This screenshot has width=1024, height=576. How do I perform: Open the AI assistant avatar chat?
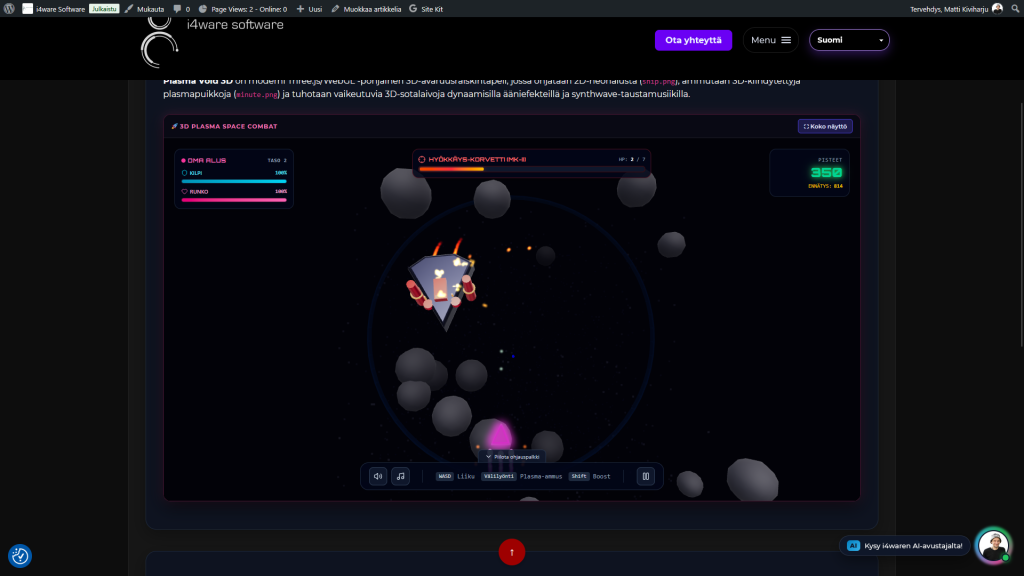pyautogui.click(x=993, y=545)
